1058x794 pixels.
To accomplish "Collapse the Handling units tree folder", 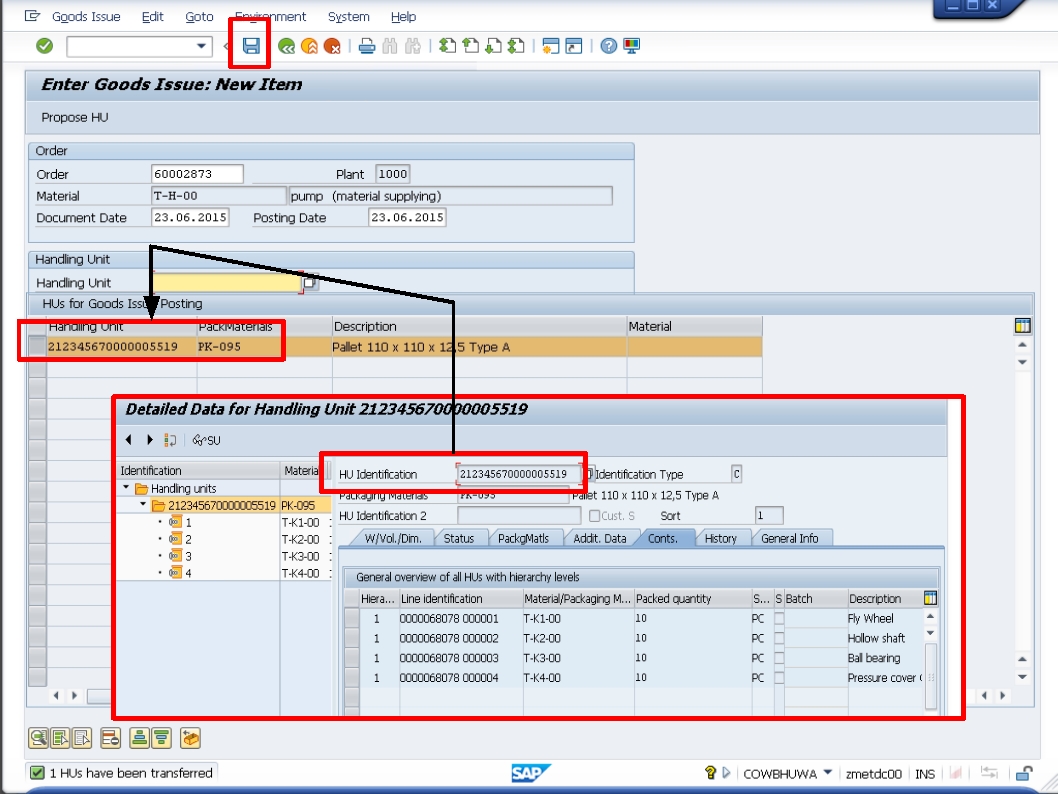I will click(127, 486).
